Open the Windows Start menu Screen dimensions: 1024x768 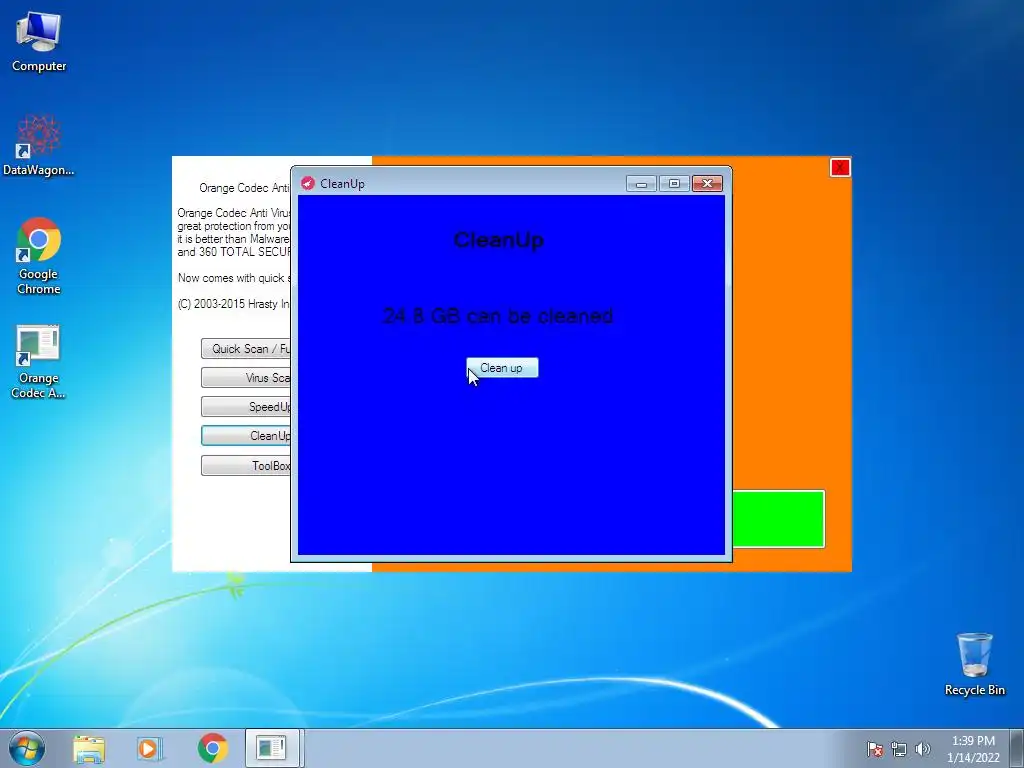[x=27, y=748]
